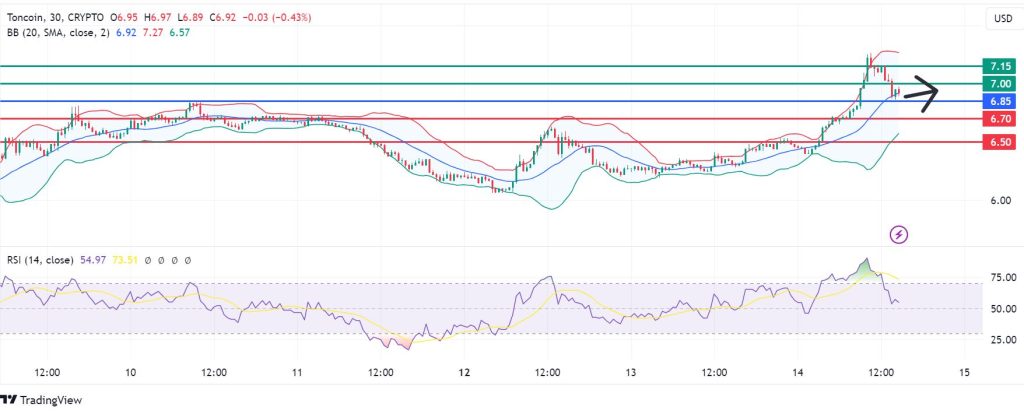The height and width of the screenshot is (414, 1024).
Task: Select the 7.00 price level label
Action: tap(1000, 84)
